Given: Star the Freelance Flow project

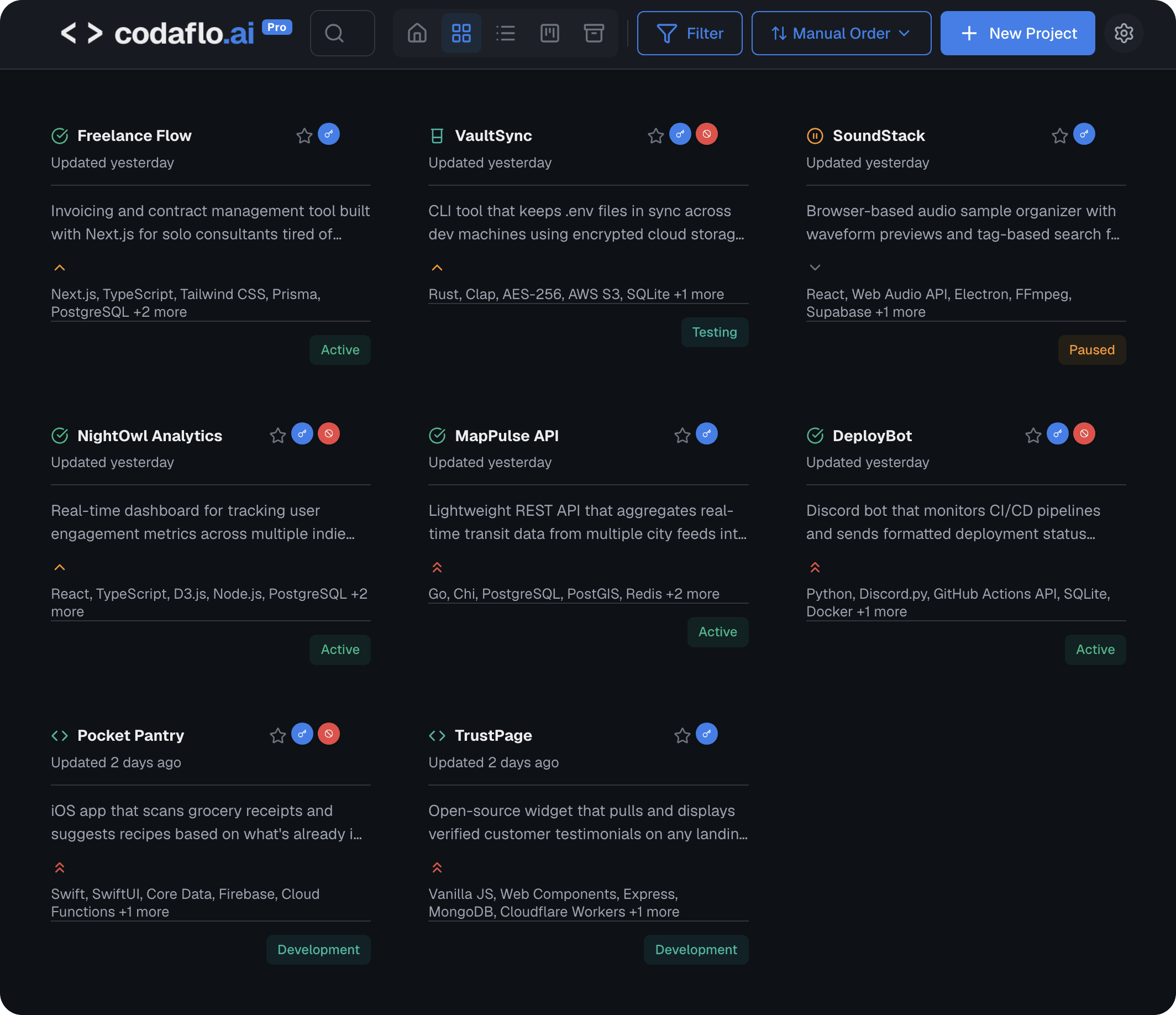Looking at the screenshot, I should [x=303, y=134].
